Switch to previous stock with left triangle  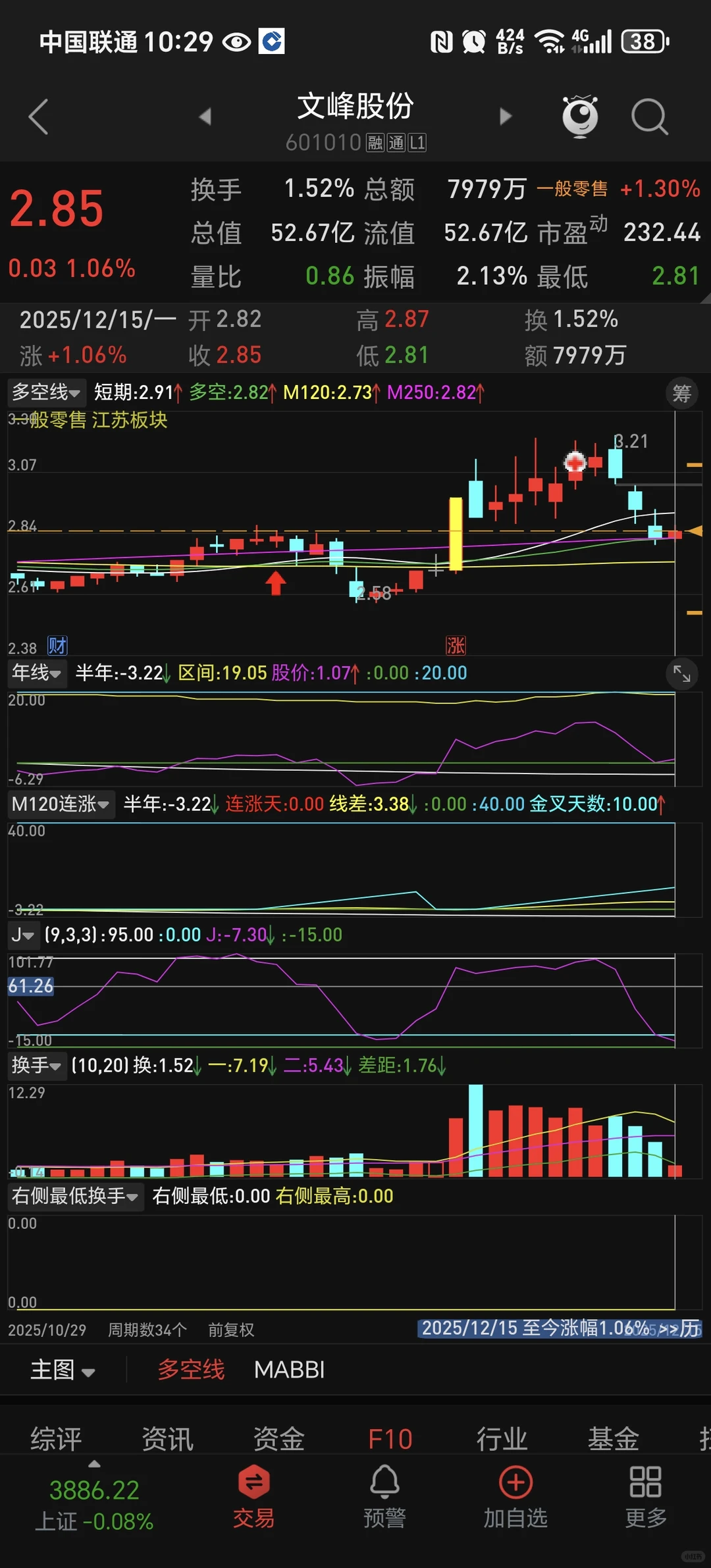pyautogui.click(x=205, y=117)
